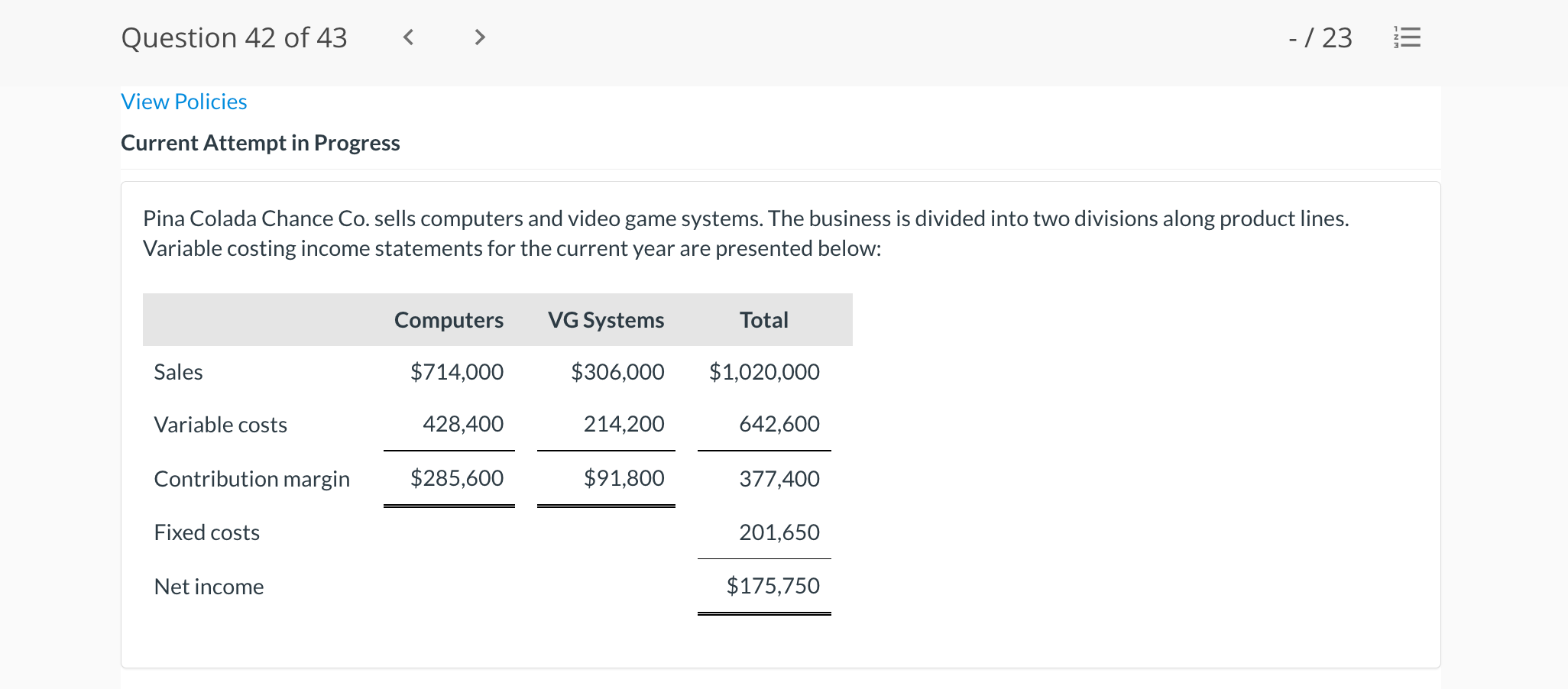This screenshot has width=1568, height=689.
Task: Go to the previous question arrow
Action: [x=408, y=37]
